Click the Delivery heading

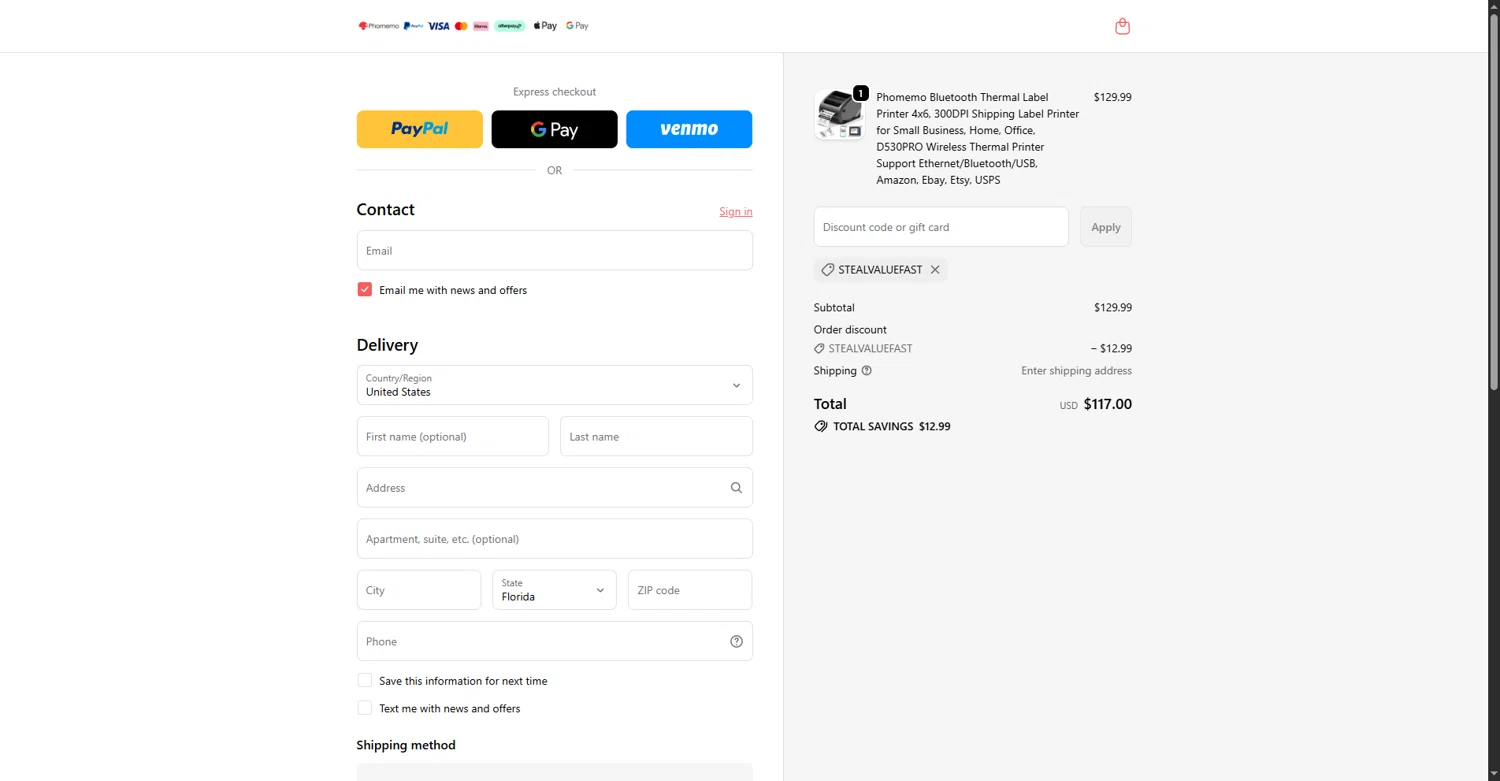click(x=387, y=345)
